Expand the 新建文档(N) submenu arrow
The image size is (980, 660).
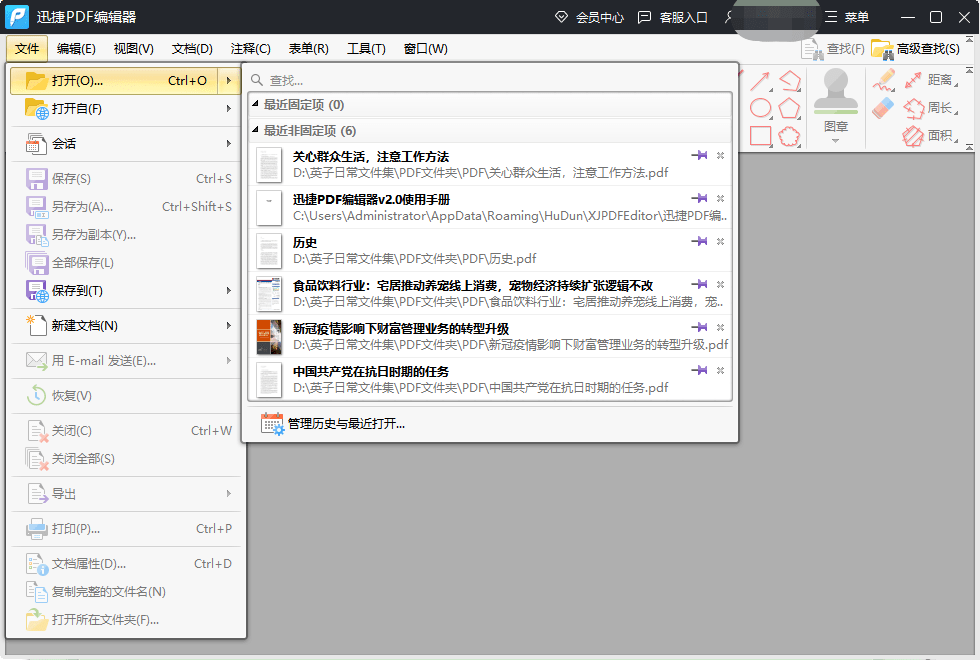229,326
